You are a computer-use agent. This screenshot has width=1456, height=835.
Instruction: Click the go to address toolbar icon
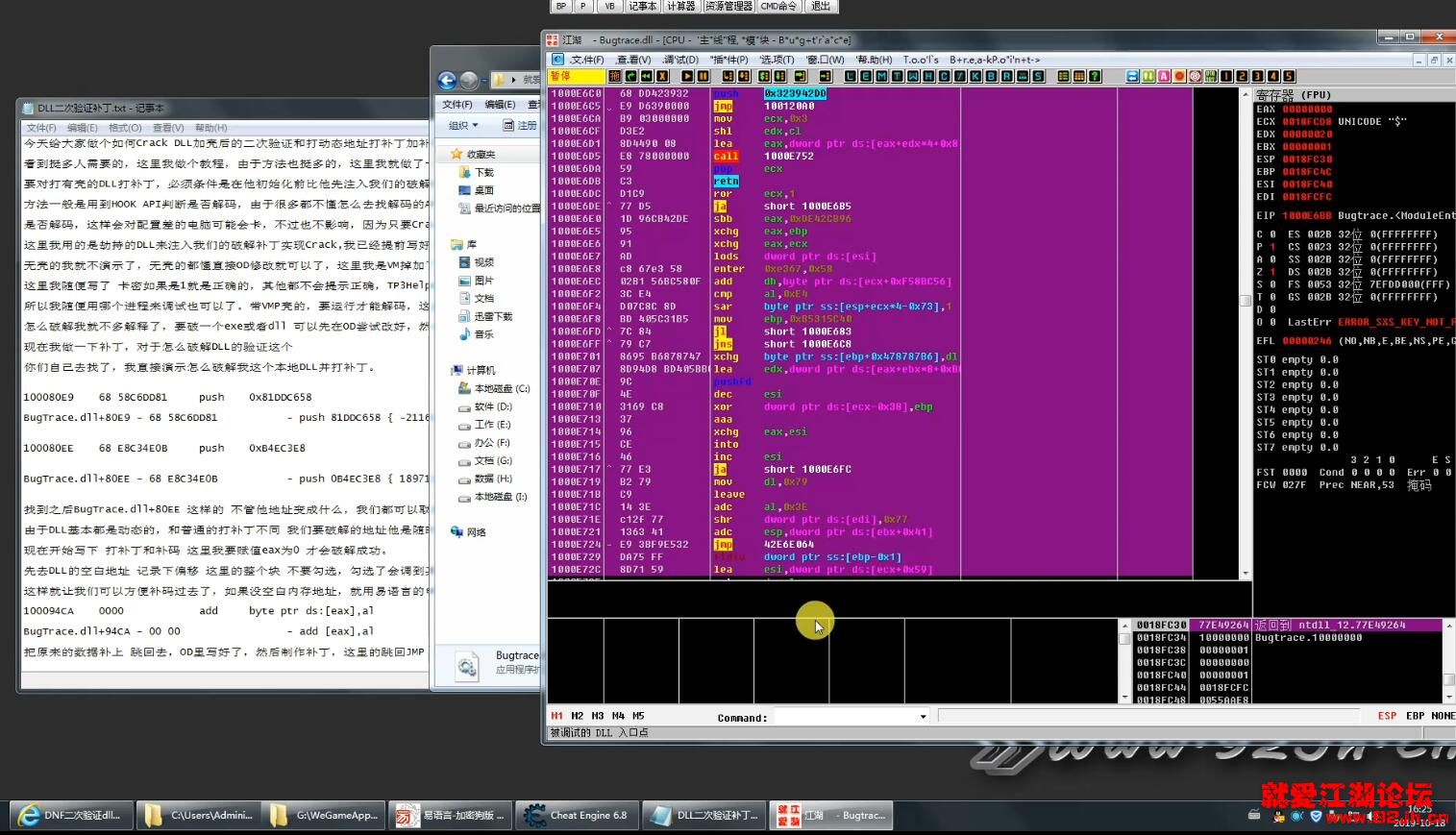pos(825,76)
